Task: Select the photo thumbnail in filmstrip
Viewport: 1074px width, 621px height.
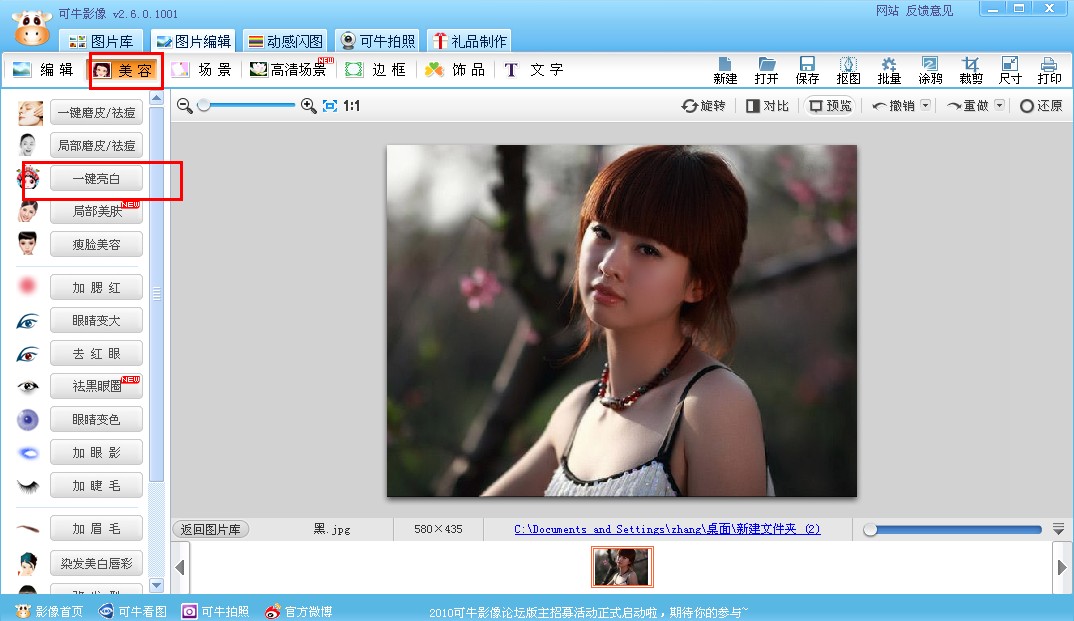Action: pyautogui.click(x=622, y=567)
